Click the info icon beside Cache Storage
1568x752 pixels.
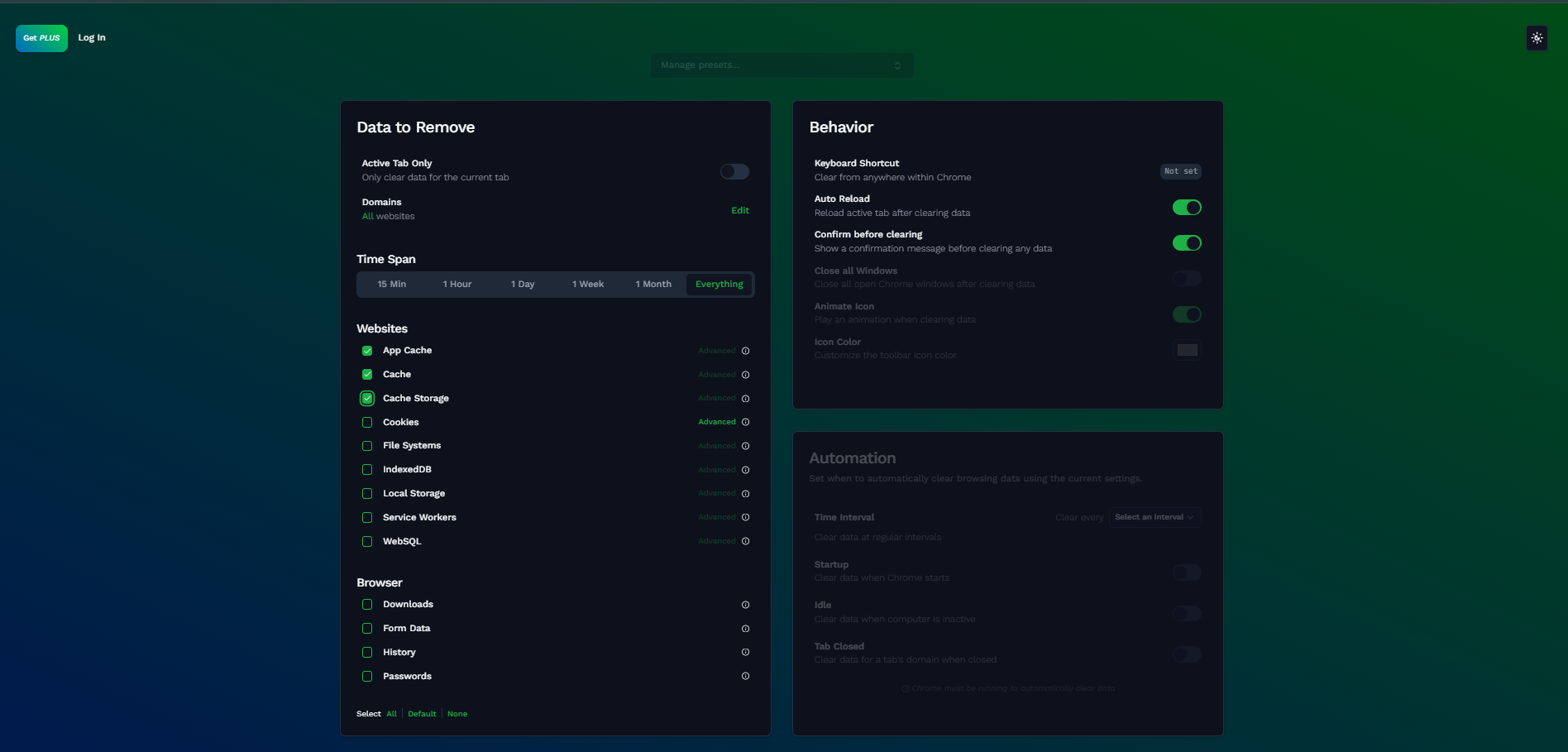click(745, 399)
